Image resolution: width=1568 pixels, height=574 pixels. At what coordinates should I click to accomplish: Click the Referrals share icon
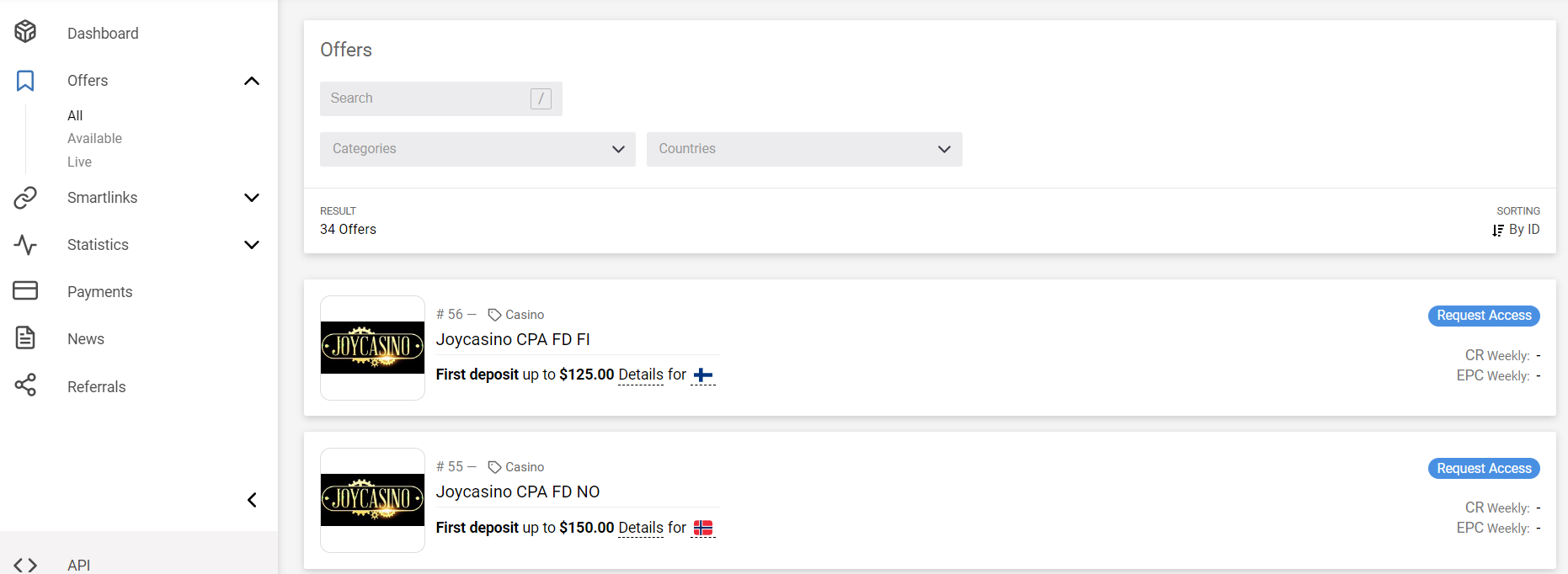click(x=25, y=385)
